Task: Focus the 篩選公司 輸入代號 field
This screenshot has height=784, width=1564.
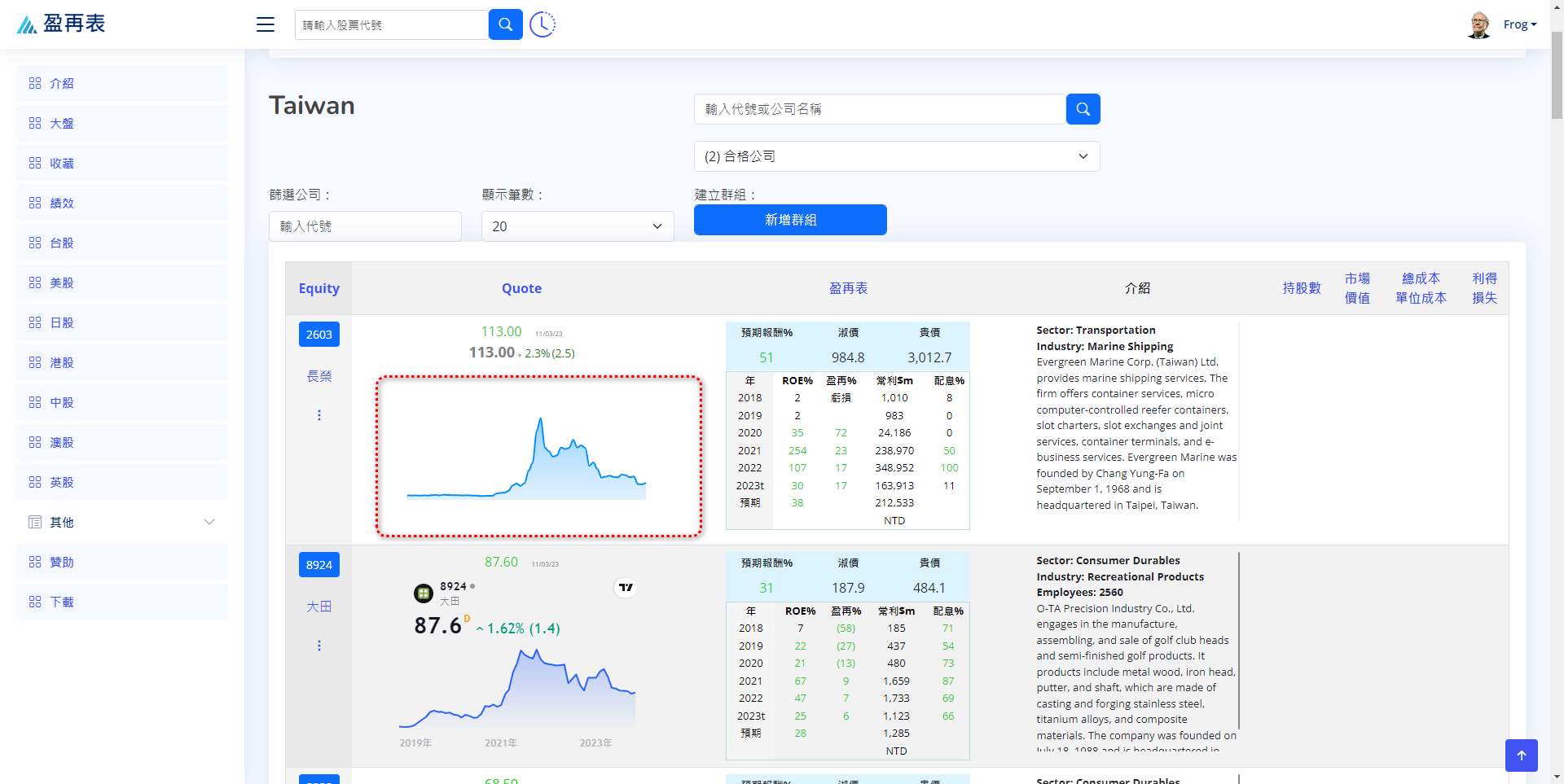Action: point(365,226)
